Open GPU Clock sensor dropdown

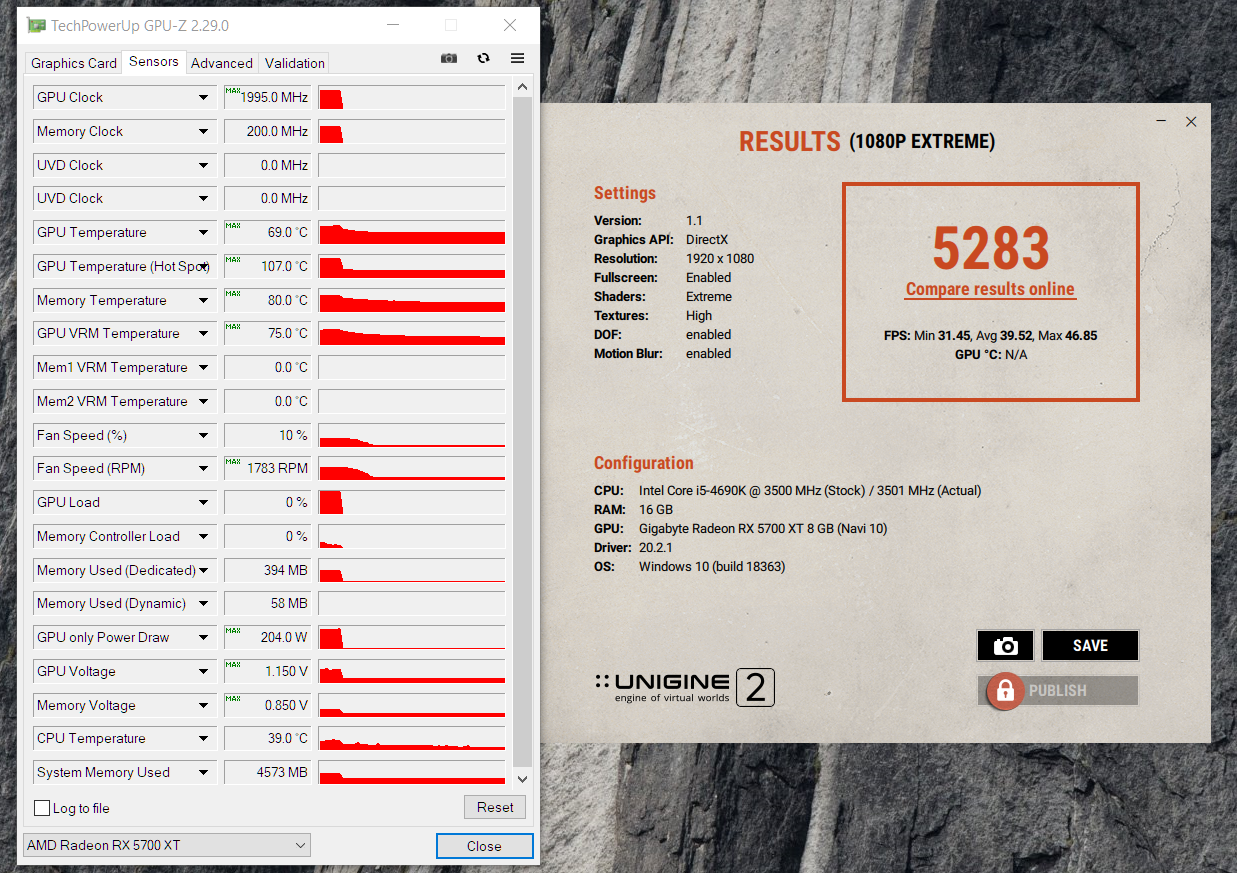[204, 97]
